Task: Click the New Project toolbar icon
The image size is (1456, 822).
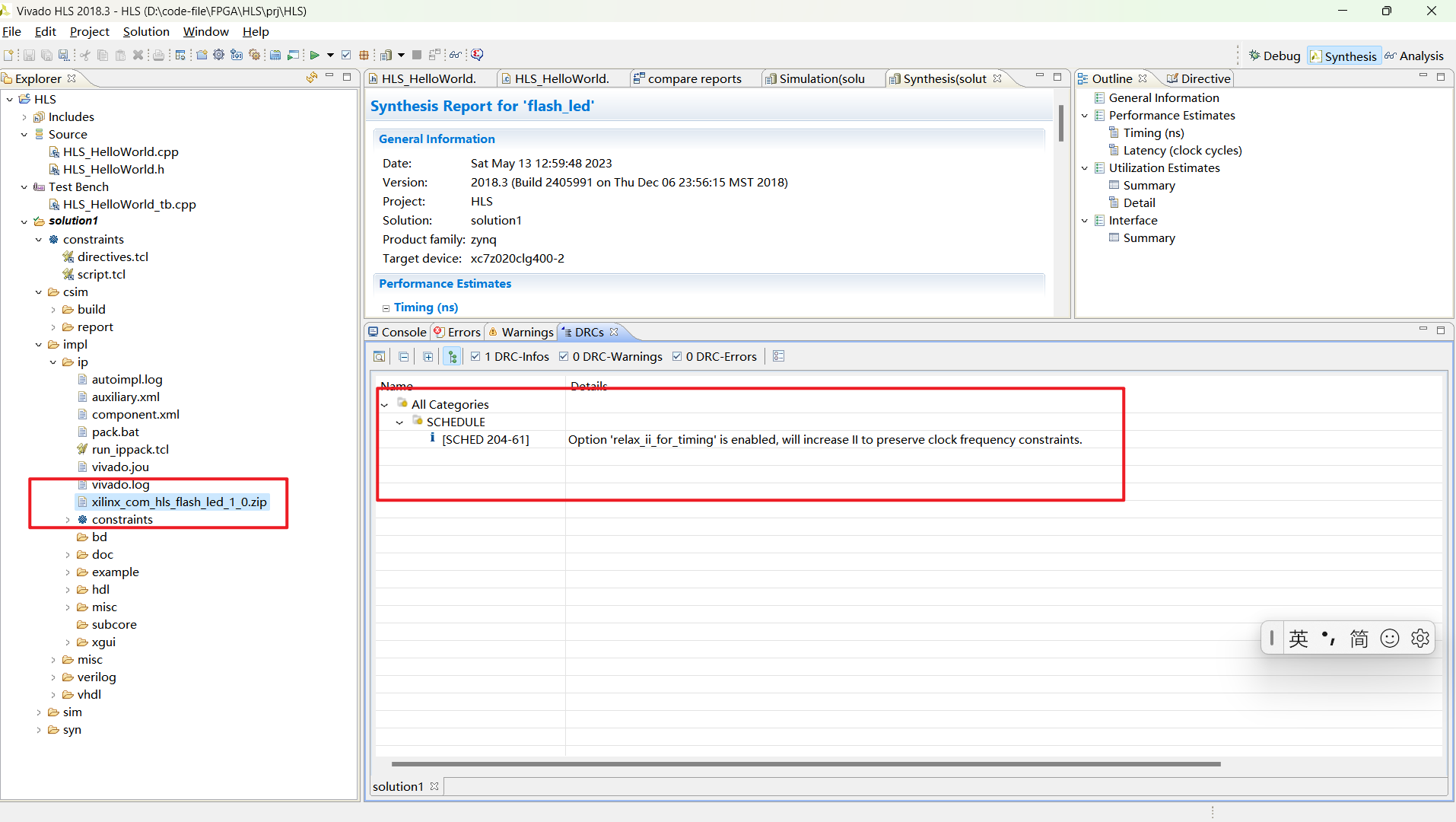Action: point(202,55)
